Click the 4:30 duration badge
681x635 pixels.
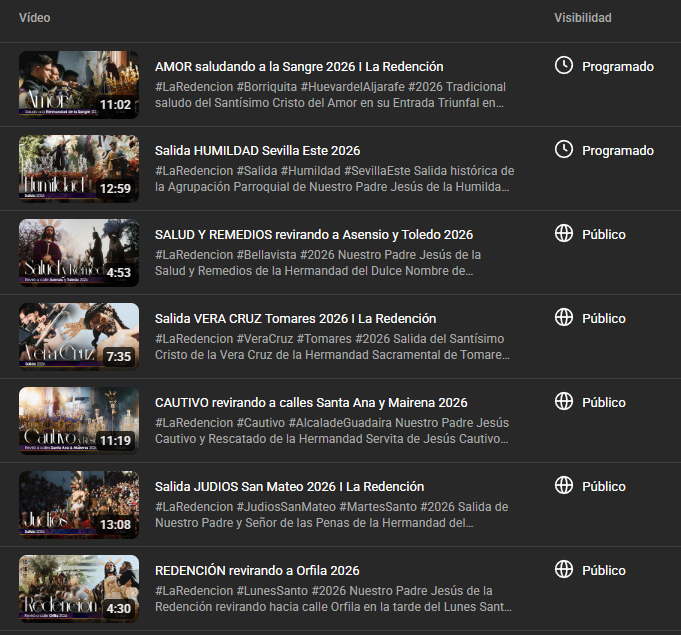119,609
